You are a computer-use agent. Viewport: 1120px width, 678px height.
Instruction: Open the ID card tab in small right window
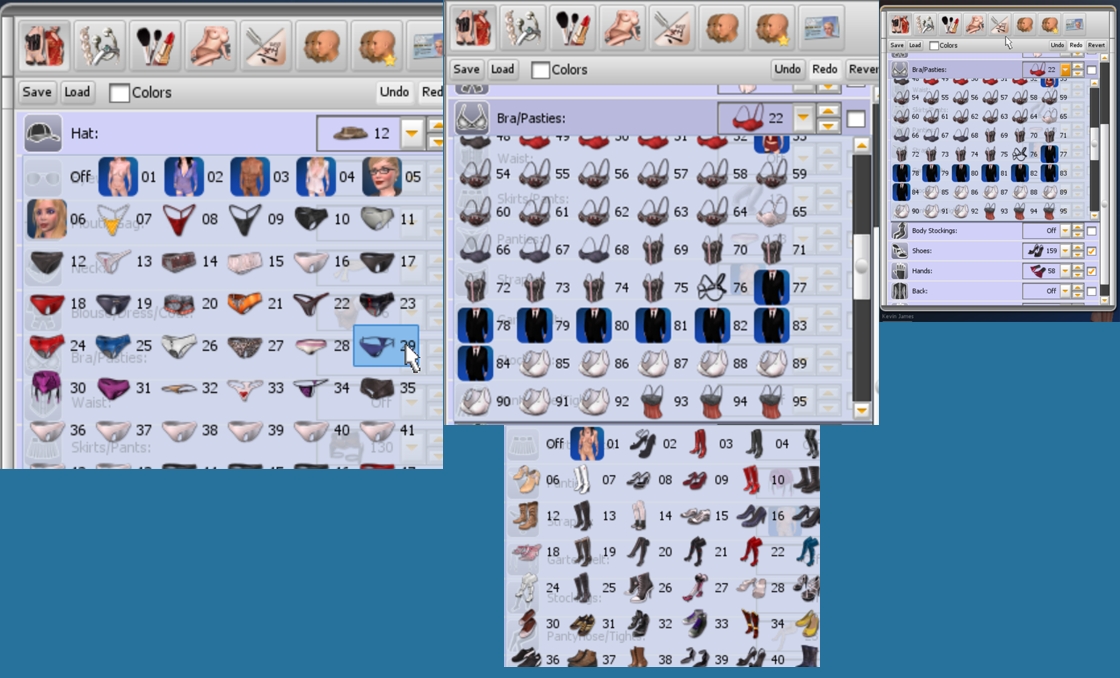[x=1074, y=24]
